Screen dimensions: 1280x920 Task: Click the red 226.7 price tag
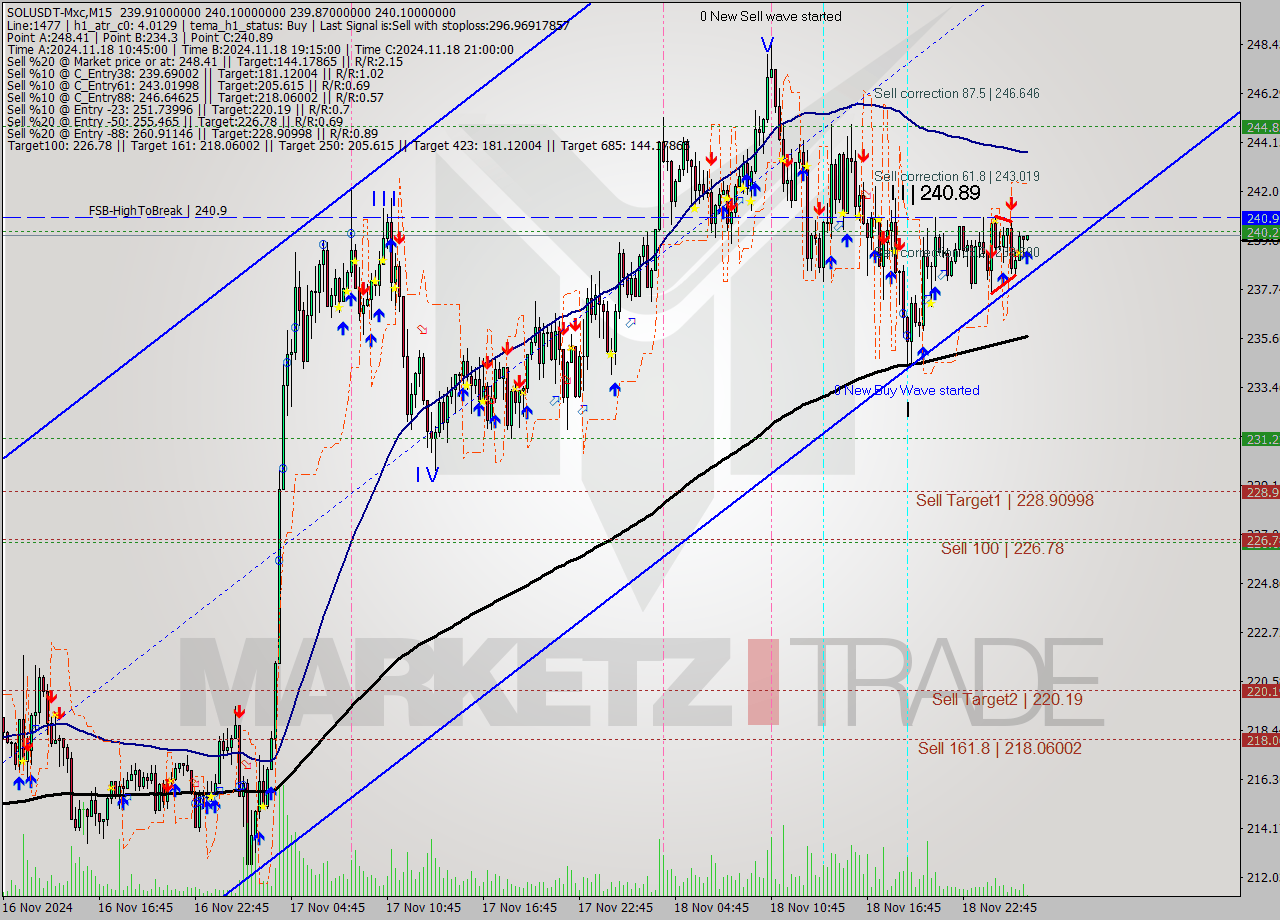click(x=1261, y=540)
